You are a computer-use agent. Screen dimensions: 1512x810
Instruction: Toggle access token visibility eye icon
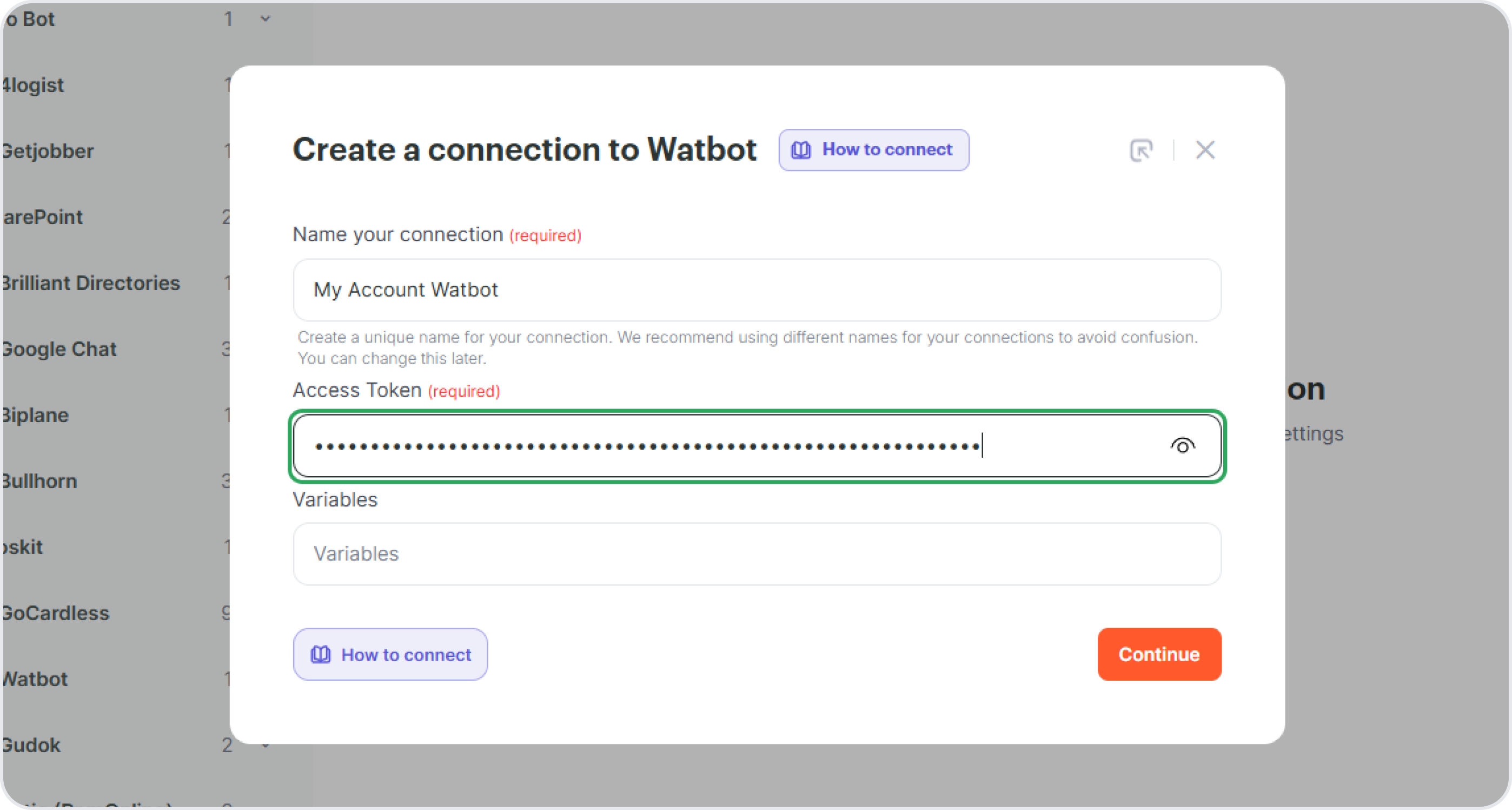[x=1182, y=446]
